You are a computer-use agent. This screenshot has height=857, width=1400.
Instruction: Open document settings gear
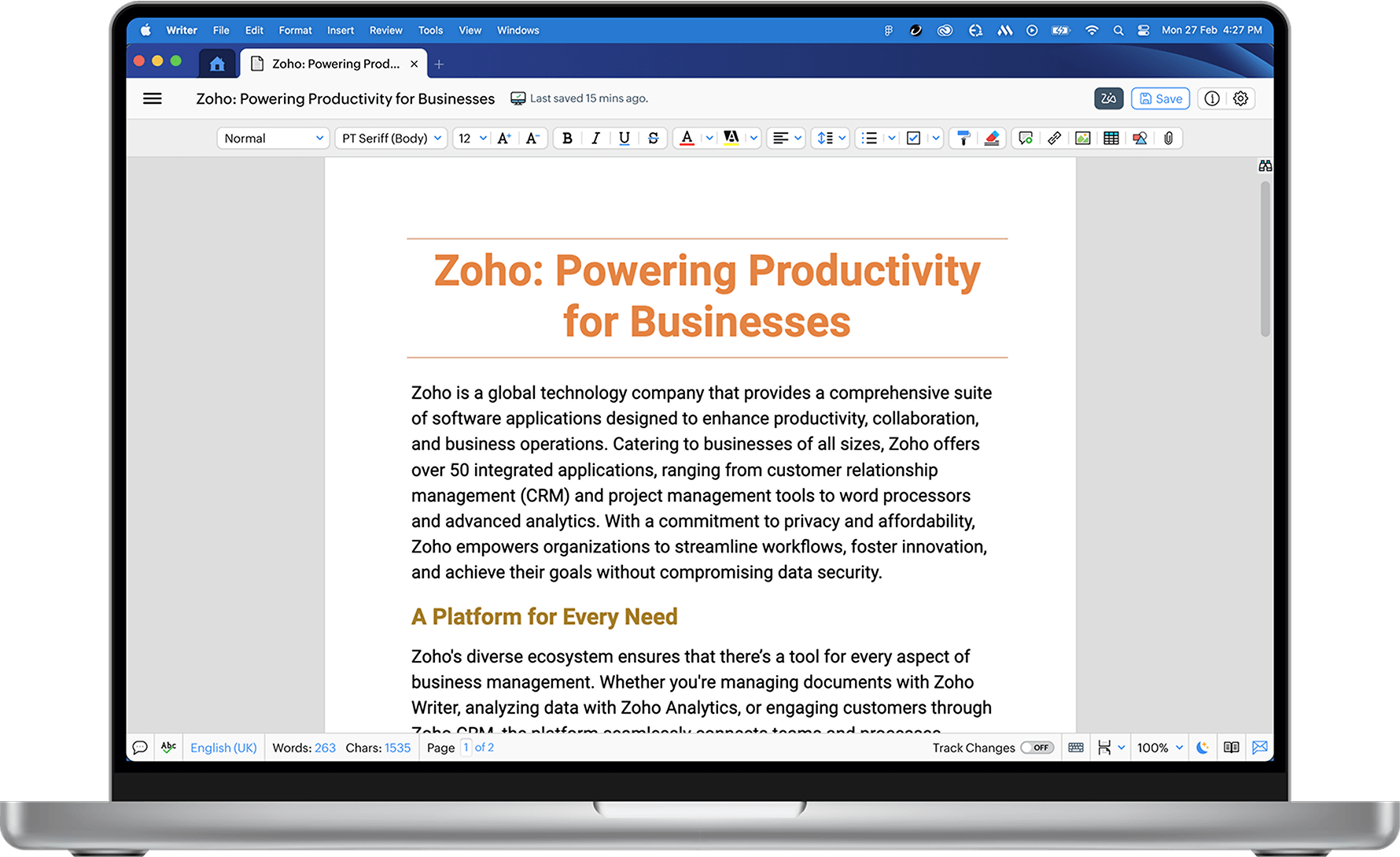click(x=1240, y=98)
